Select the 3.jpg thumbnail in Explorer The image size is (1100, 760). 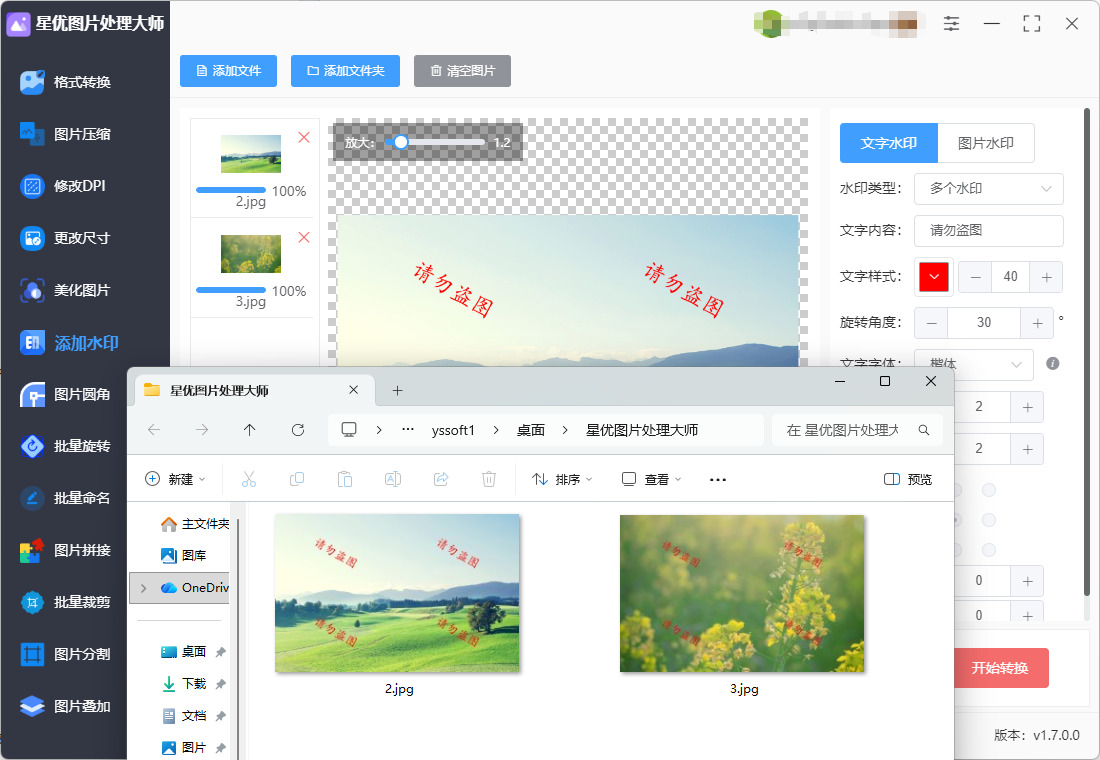pos(742,594)
